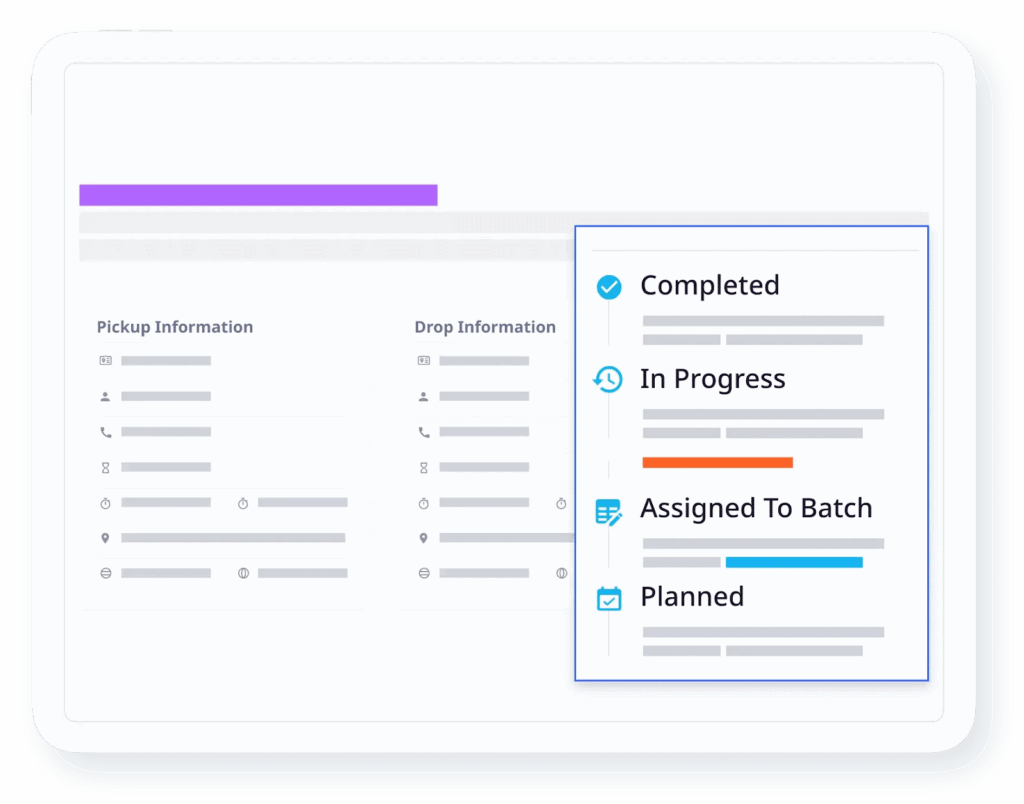Click the orange bar under In Progress

pos(717,462)
